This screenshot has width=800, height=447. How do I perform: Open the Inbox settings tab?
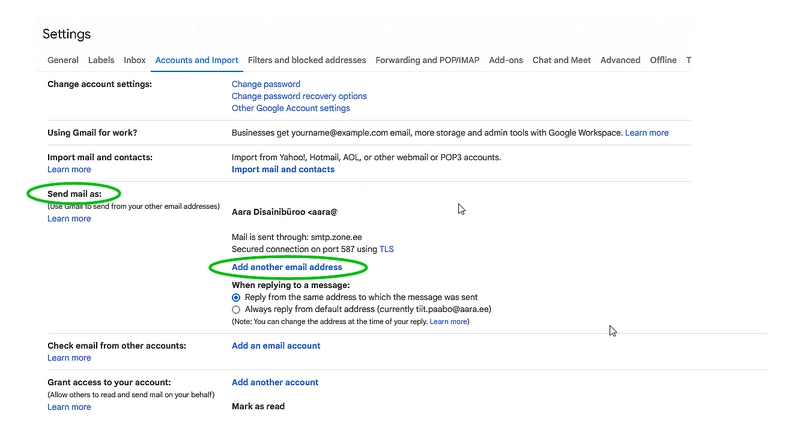click(134, 60)
